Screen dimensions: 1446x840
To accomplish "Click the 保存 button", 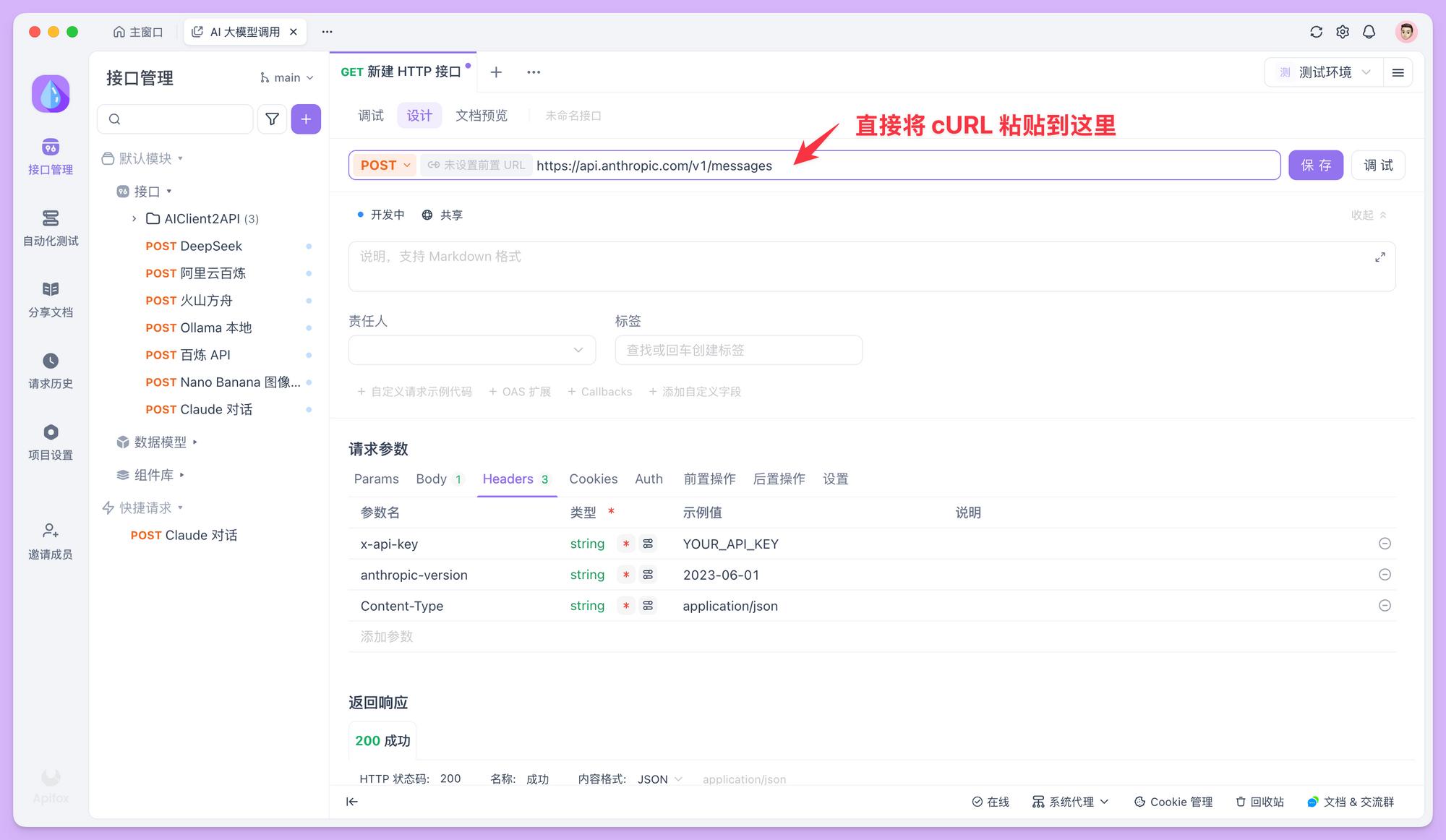I will (1315, 165).
